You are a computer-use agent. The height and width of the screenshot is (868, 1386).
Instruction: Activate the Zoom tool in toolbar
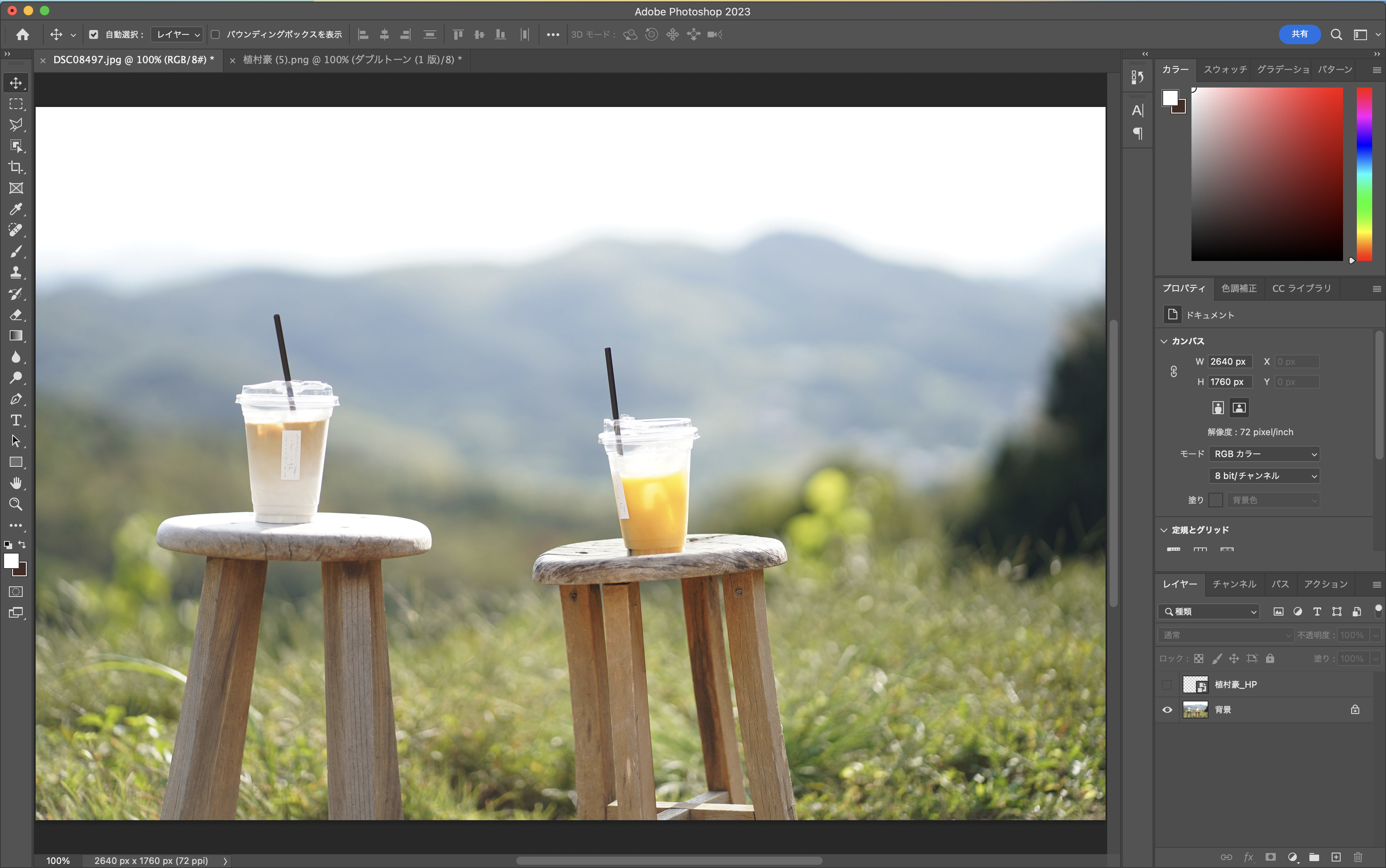click(x=16, y=504)
